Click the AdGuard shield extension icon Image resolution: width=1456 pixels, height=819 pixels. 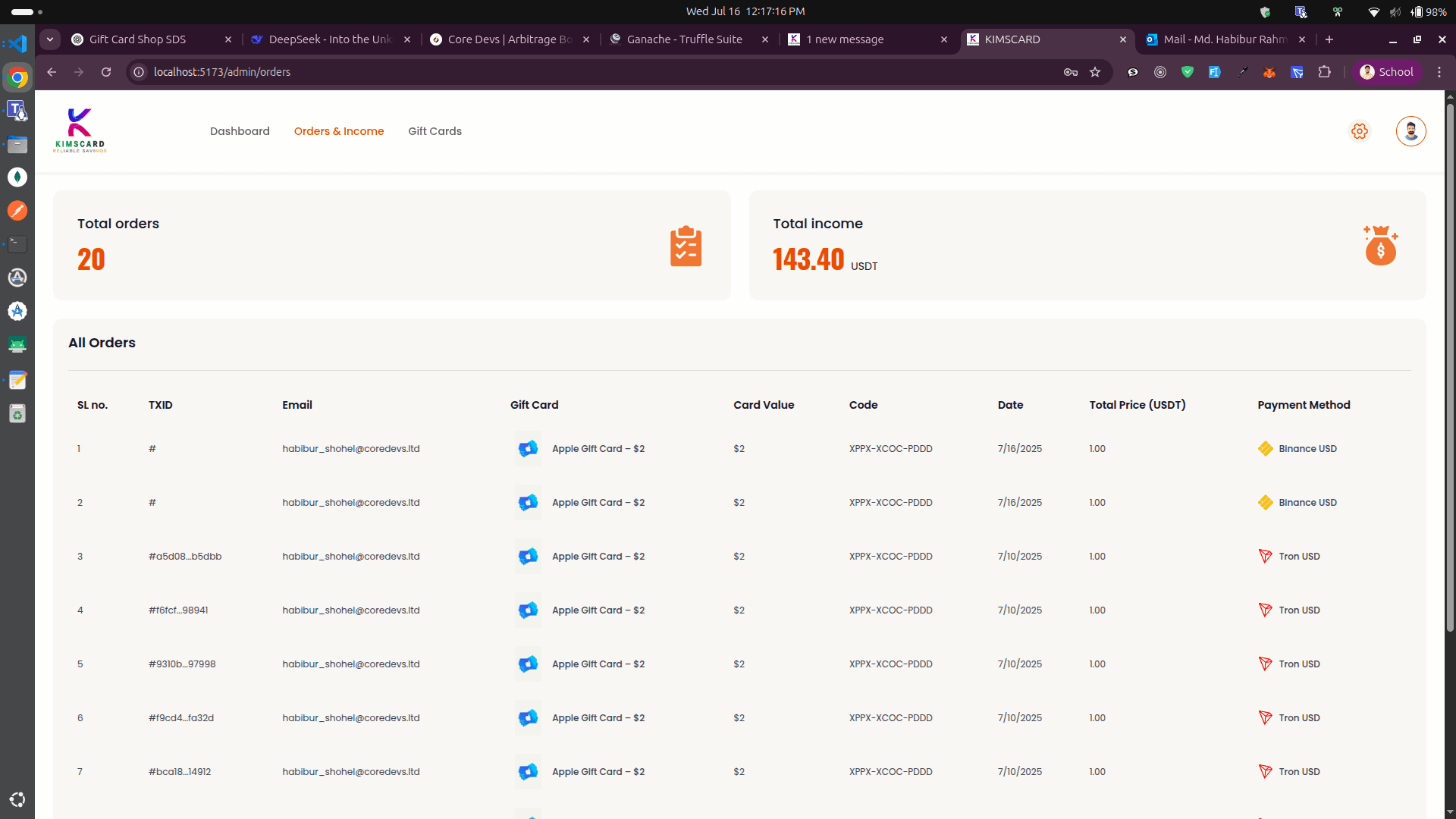pyautogui.click(x=1188, y=72)
